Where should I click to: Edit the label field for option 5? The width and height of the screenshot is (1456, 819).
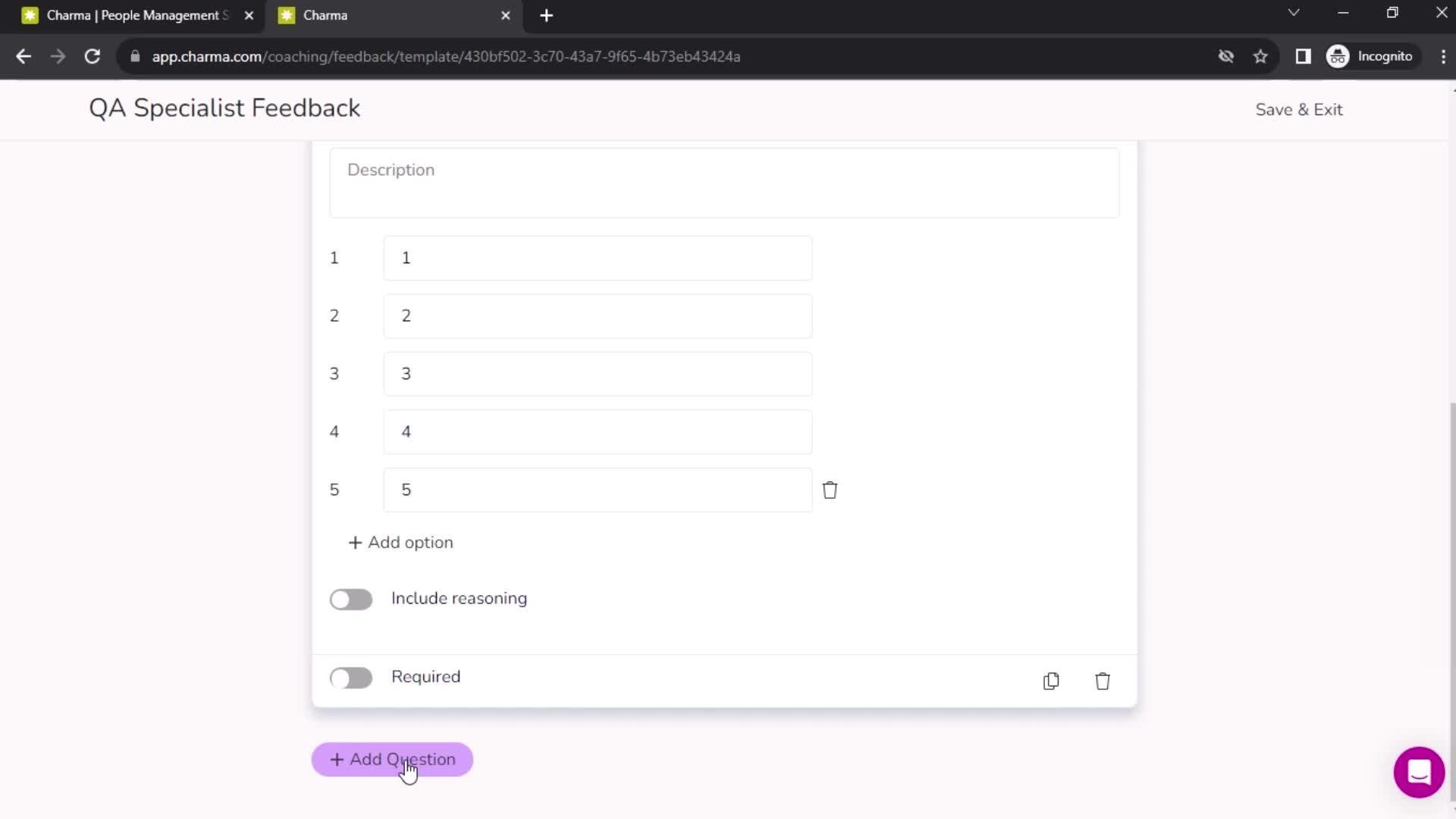(x=598, y=490)
